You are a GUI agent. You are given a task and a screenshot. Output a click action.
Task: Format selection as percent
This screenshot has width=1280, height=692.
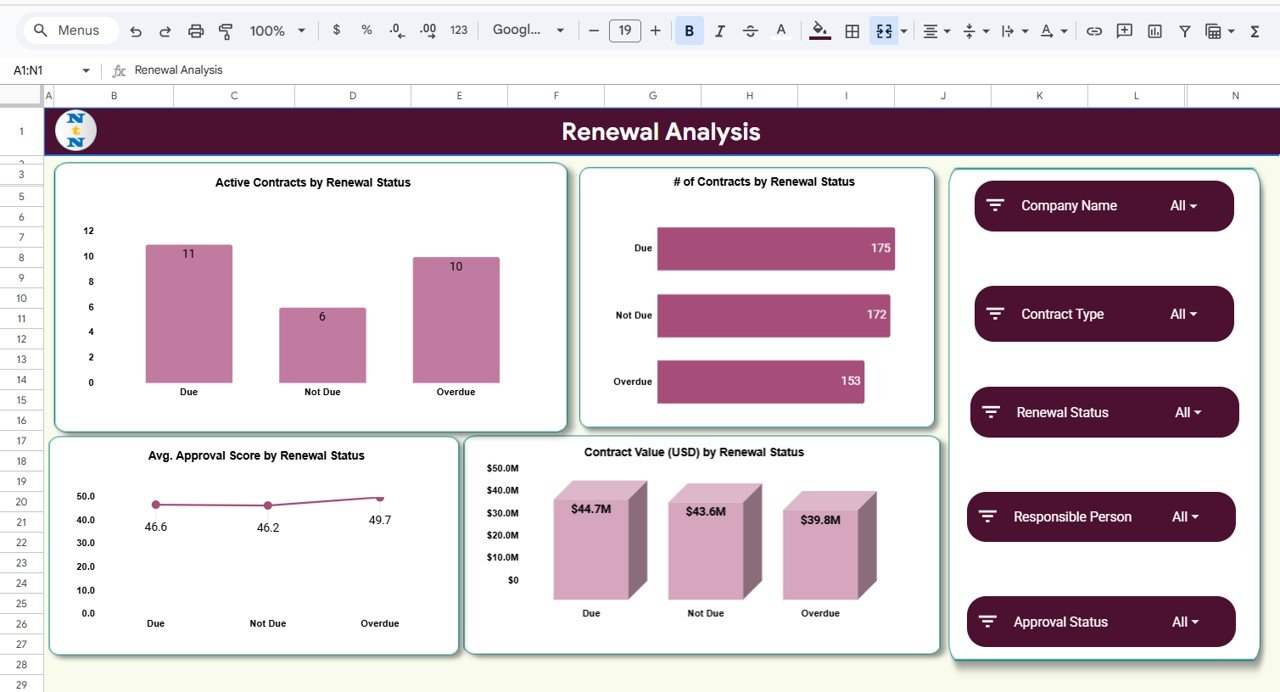click(x=366, y=31)
